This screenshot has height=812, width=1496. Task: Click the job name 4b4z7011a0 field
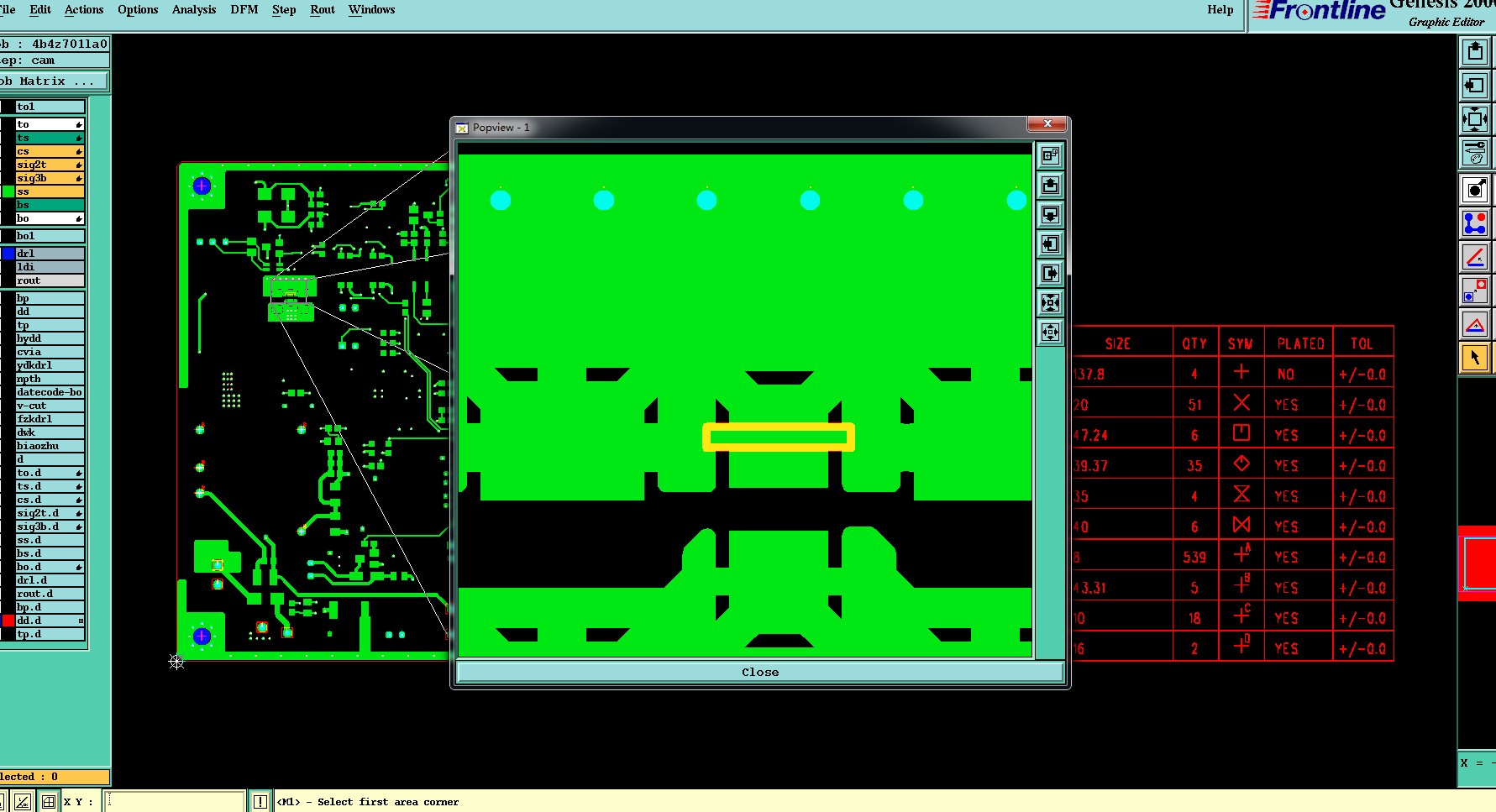tap(54, 44)
